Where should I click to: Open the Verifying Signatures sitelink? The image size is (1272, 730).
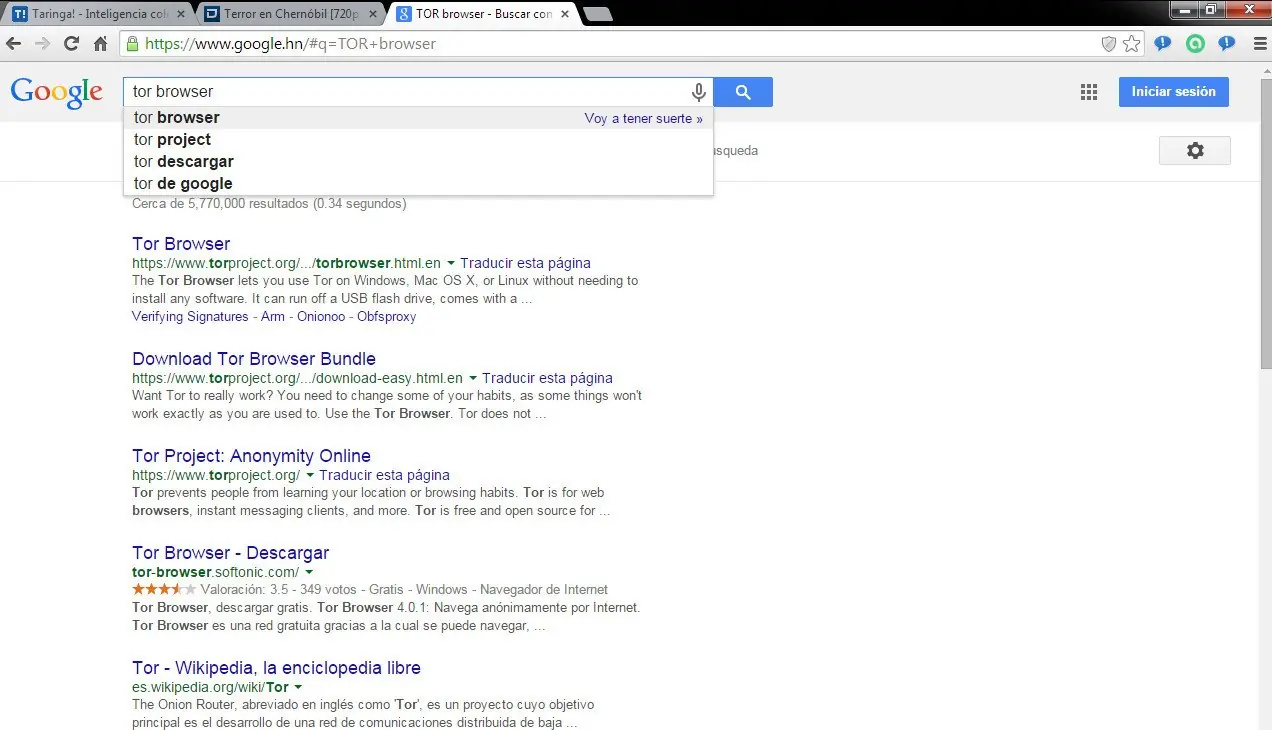[x=190, y=317]
